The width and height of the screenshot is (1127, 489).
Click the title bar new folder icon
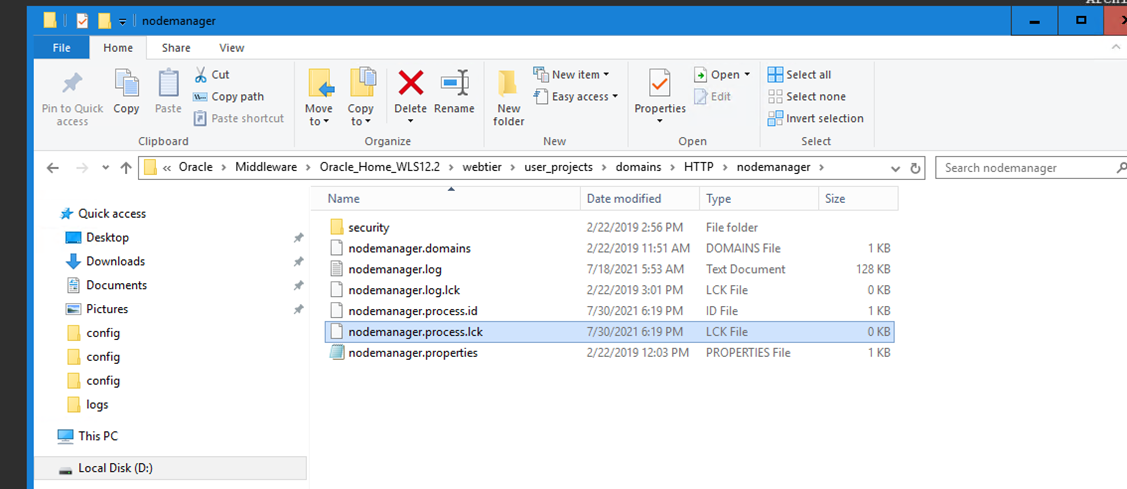pos(104,21)
